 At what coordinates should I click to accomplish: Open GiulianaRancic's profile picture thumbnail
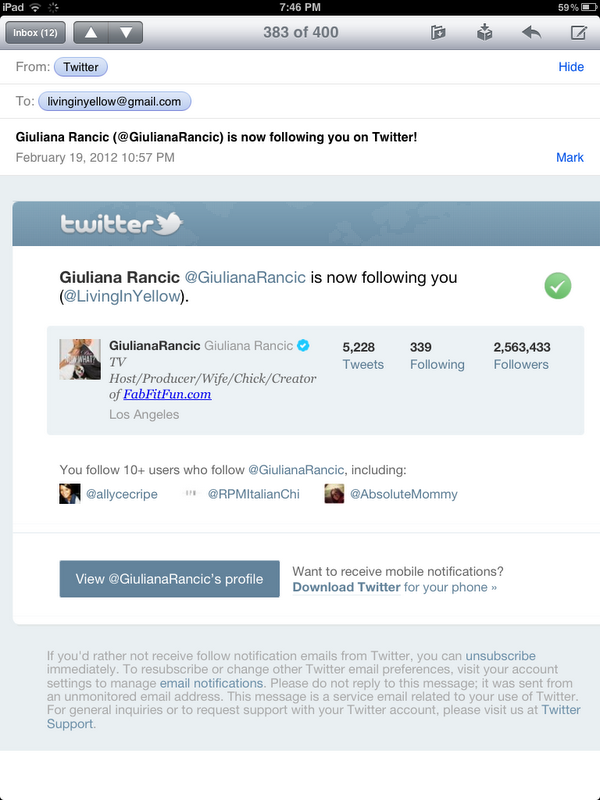pyautogui.click(x=80, y=359)
